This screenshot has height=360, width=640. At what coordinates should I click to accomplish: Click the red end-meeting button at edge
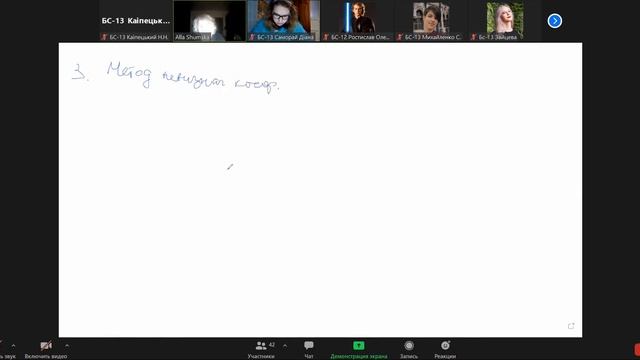click(637, 350)
